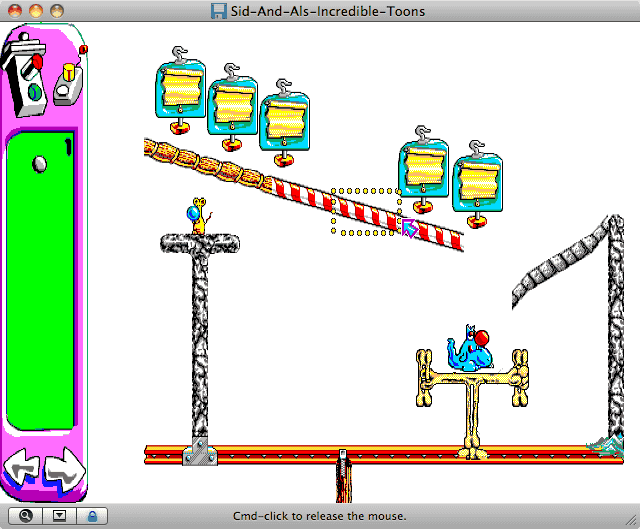Image resolution: width=640 pixels, height=529 pixels.
Task: Select the second hanging shade from the left
Action: coord(232,108)
